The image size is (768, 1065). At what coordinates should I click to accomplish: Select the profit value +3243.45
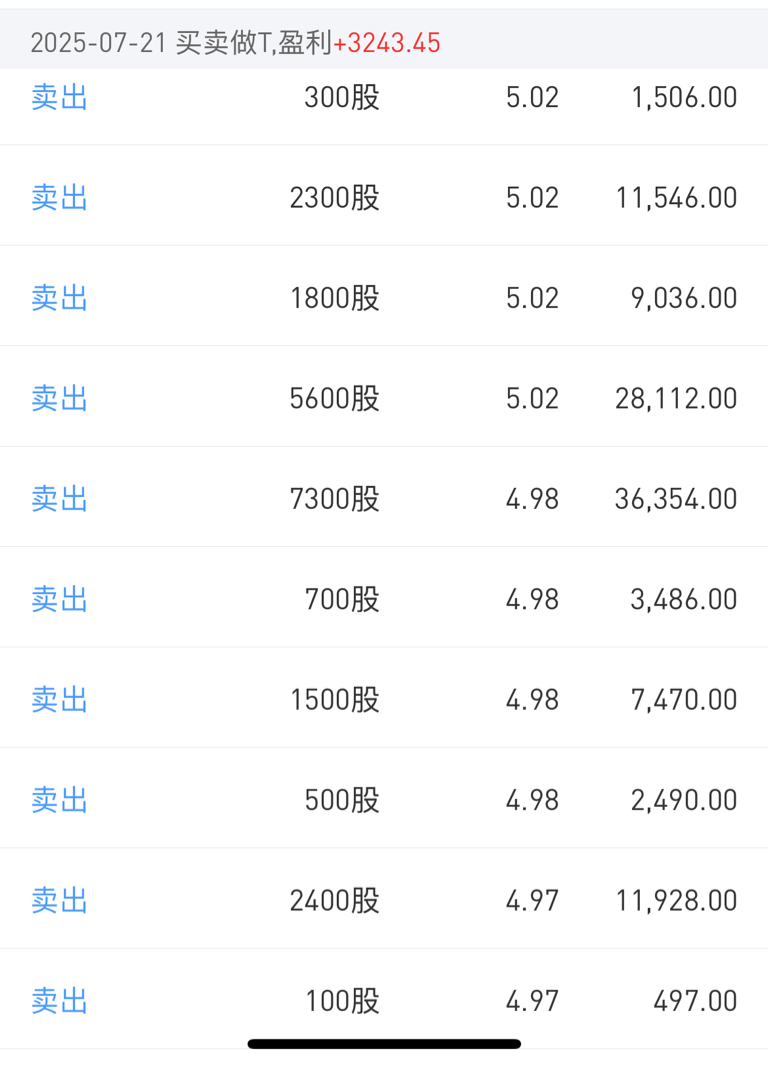tap(386, 43)
